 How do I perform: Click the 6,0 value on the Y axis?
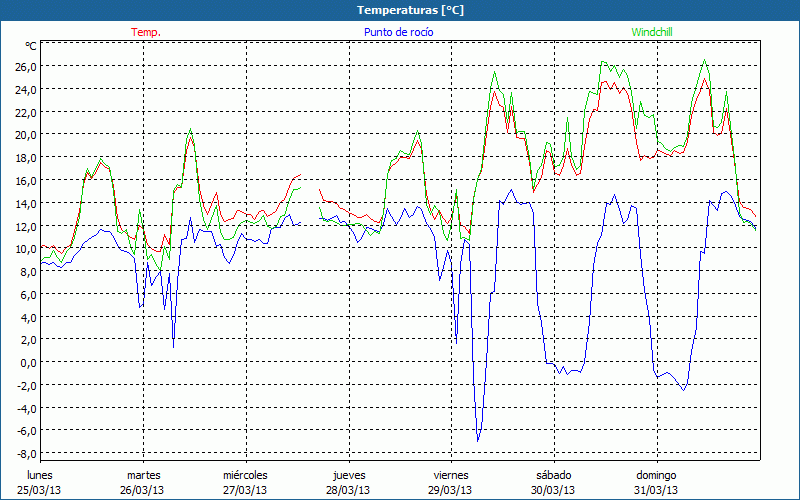click(x=26, y=295)
